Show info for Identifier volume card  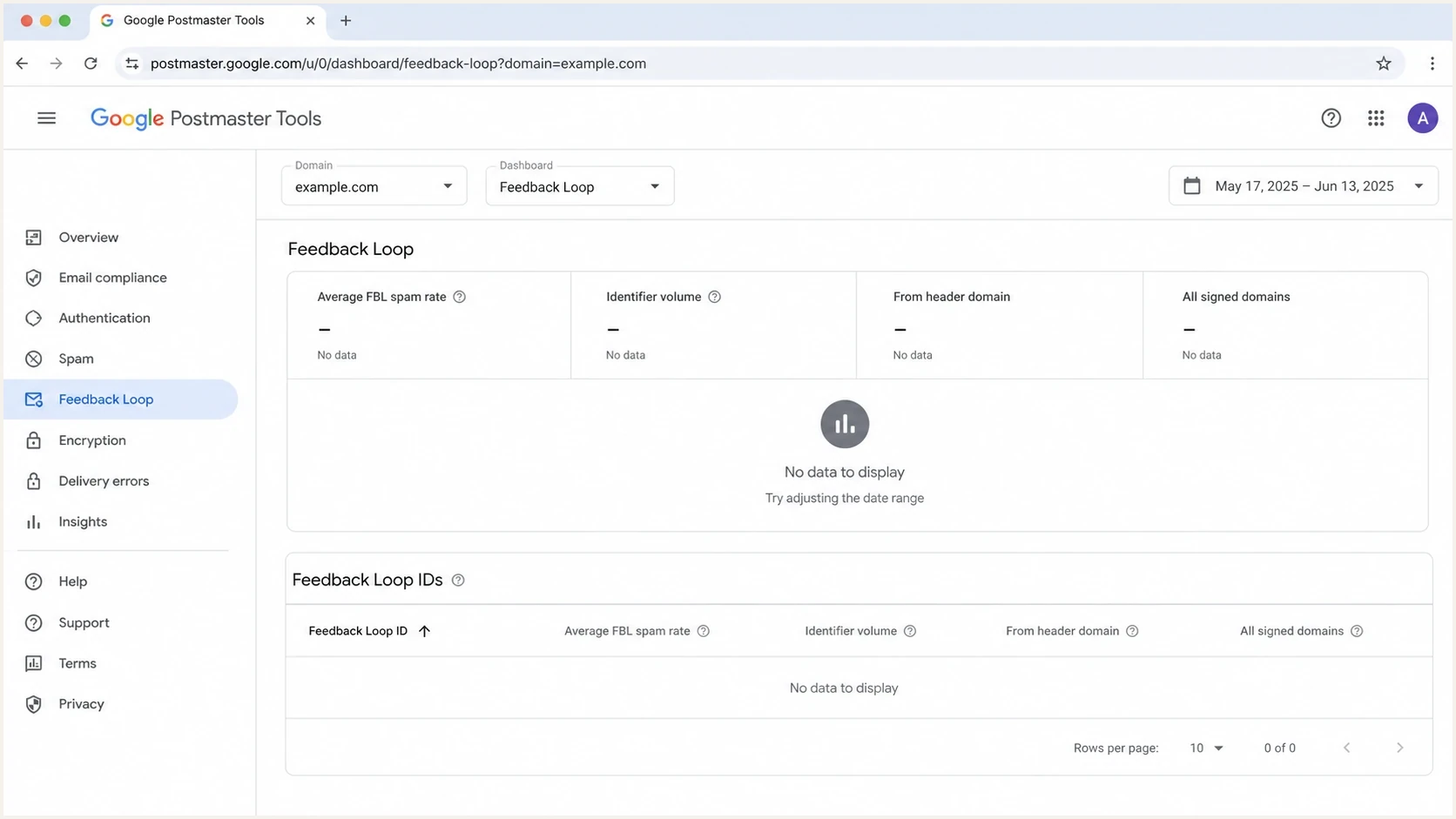[x=715, y=297]
